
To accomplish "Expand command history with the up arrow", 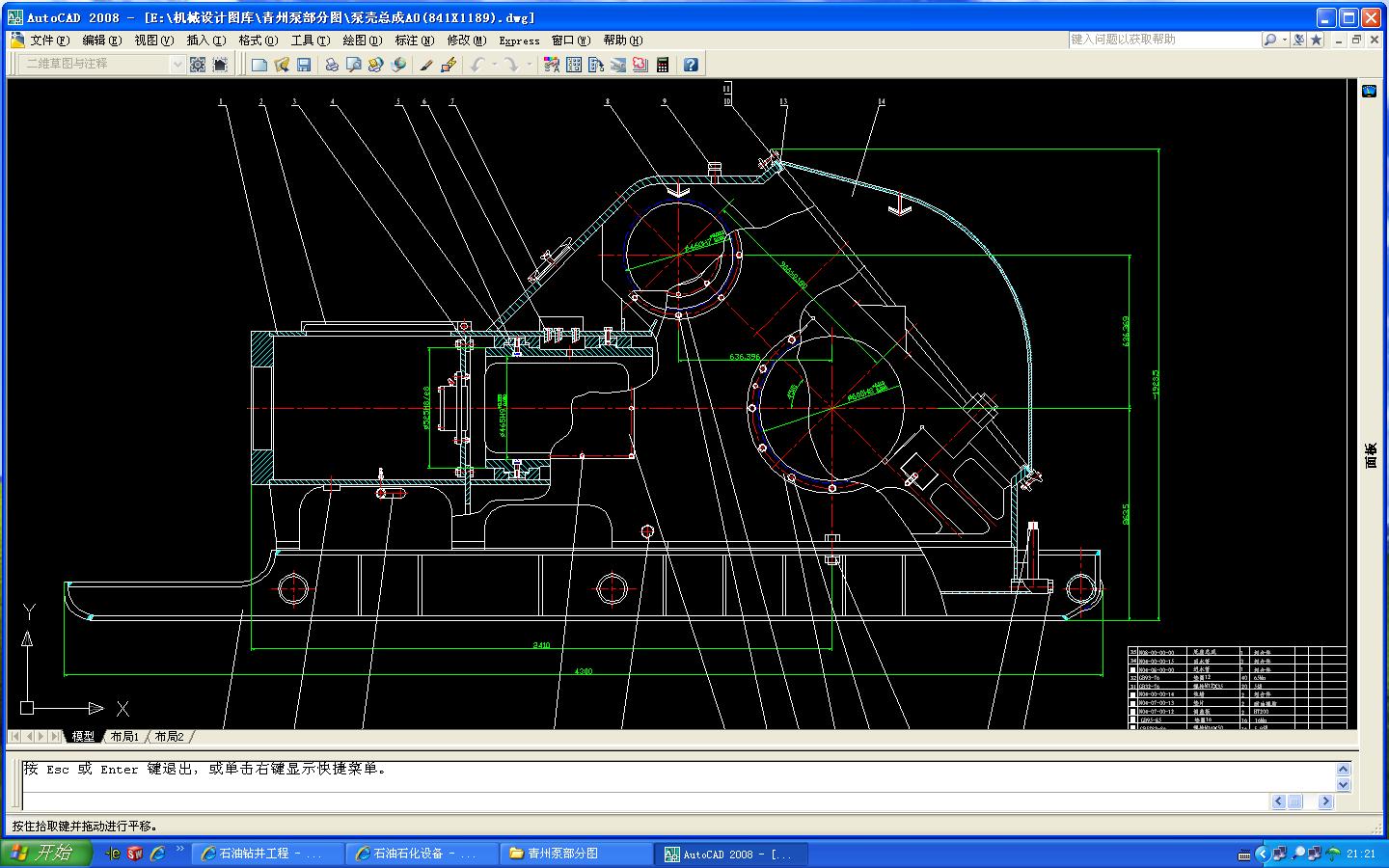I will pos(1343,770).
